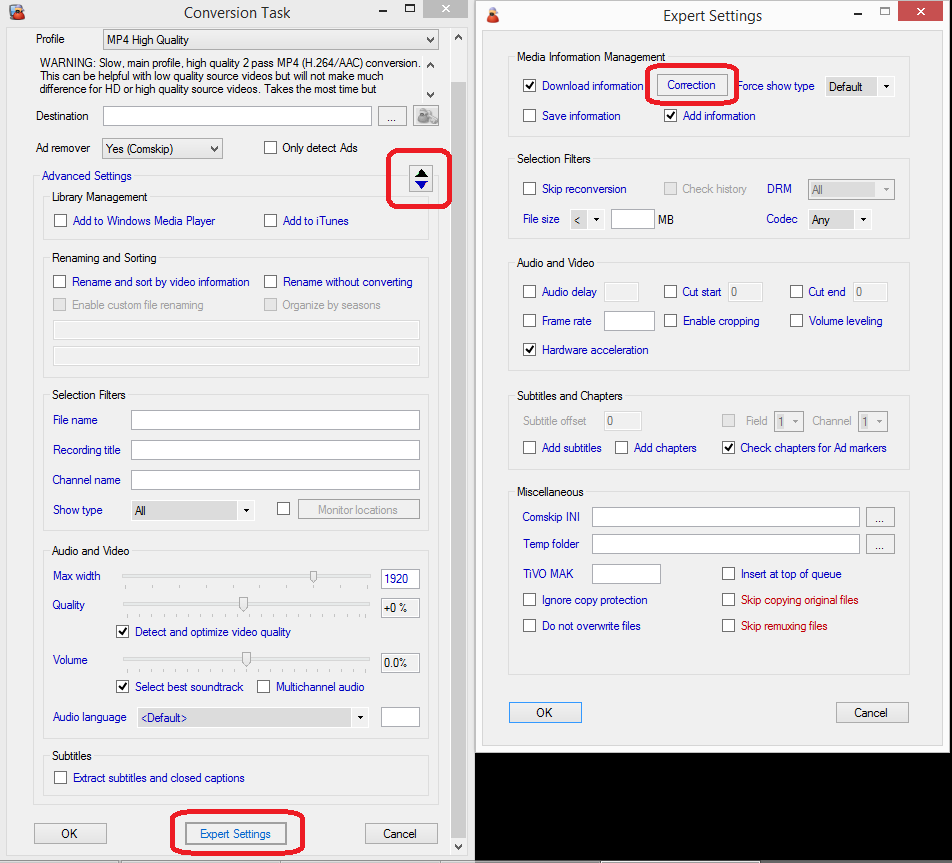
Task: Click the Frame rate field
Action: coord(629,321)
